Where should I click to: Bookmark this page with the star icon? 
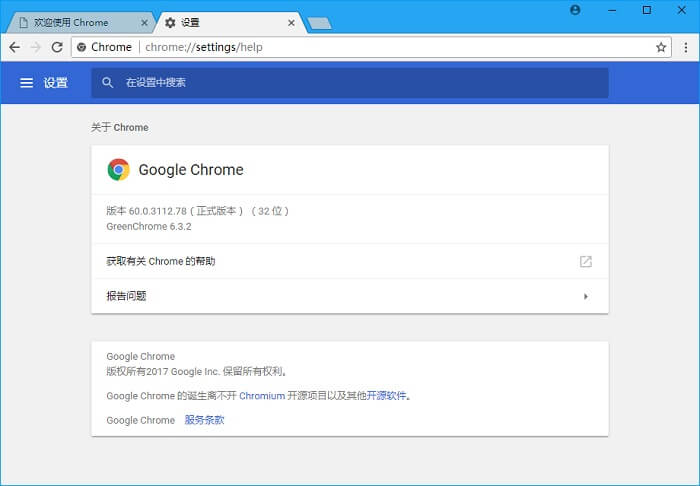click(661, 47)
